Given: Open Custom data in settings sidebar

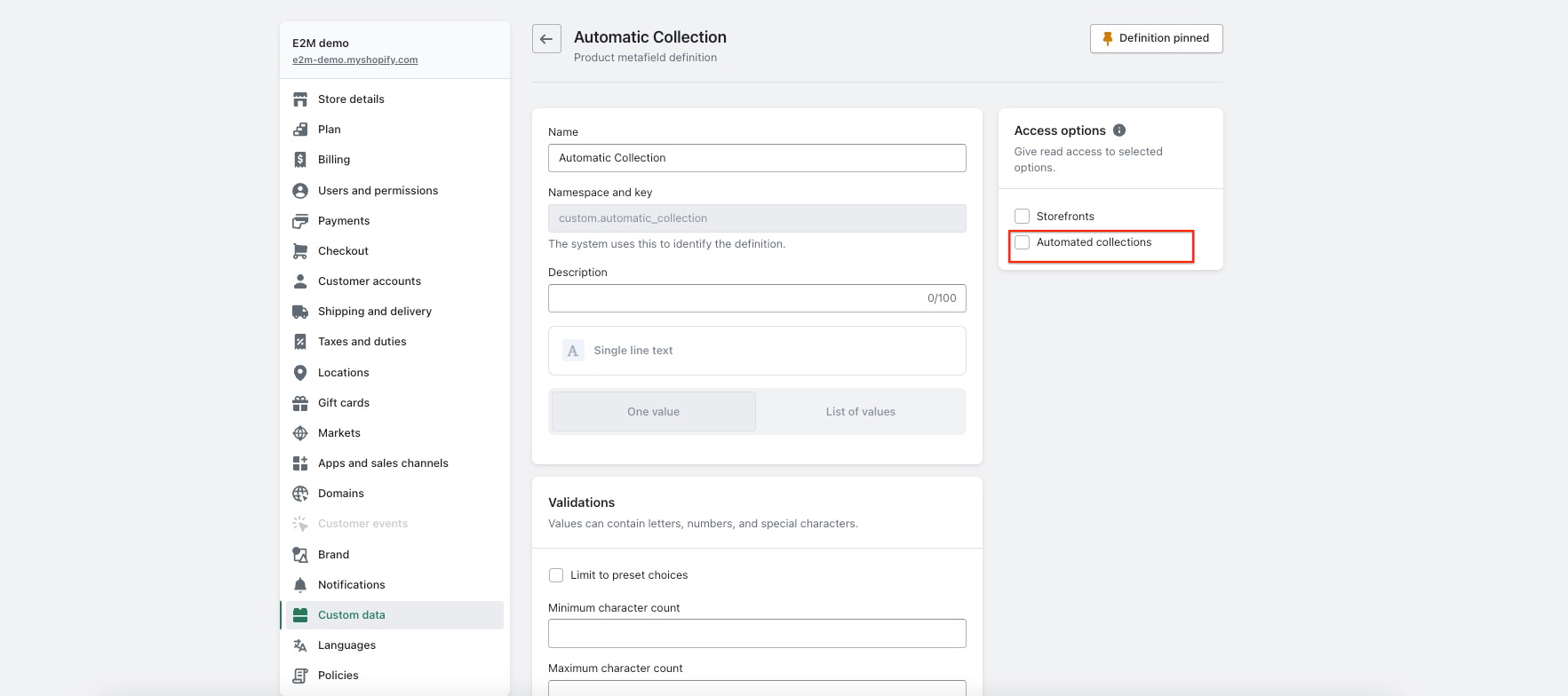Looking at the screenshot, I should (x=352, y=615).
